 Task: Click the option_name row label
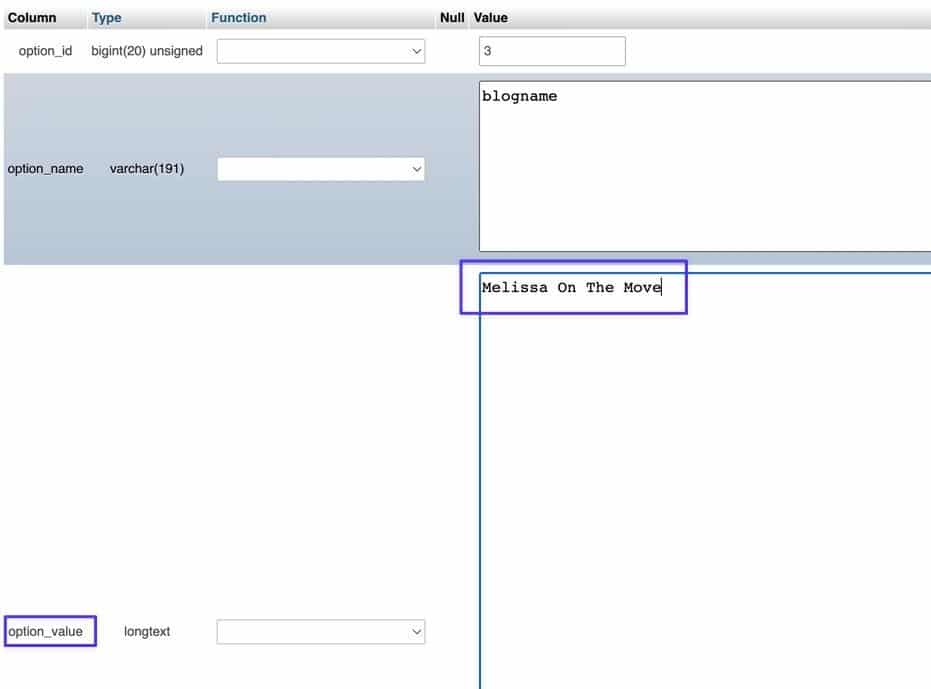click(x=45, y=168)
